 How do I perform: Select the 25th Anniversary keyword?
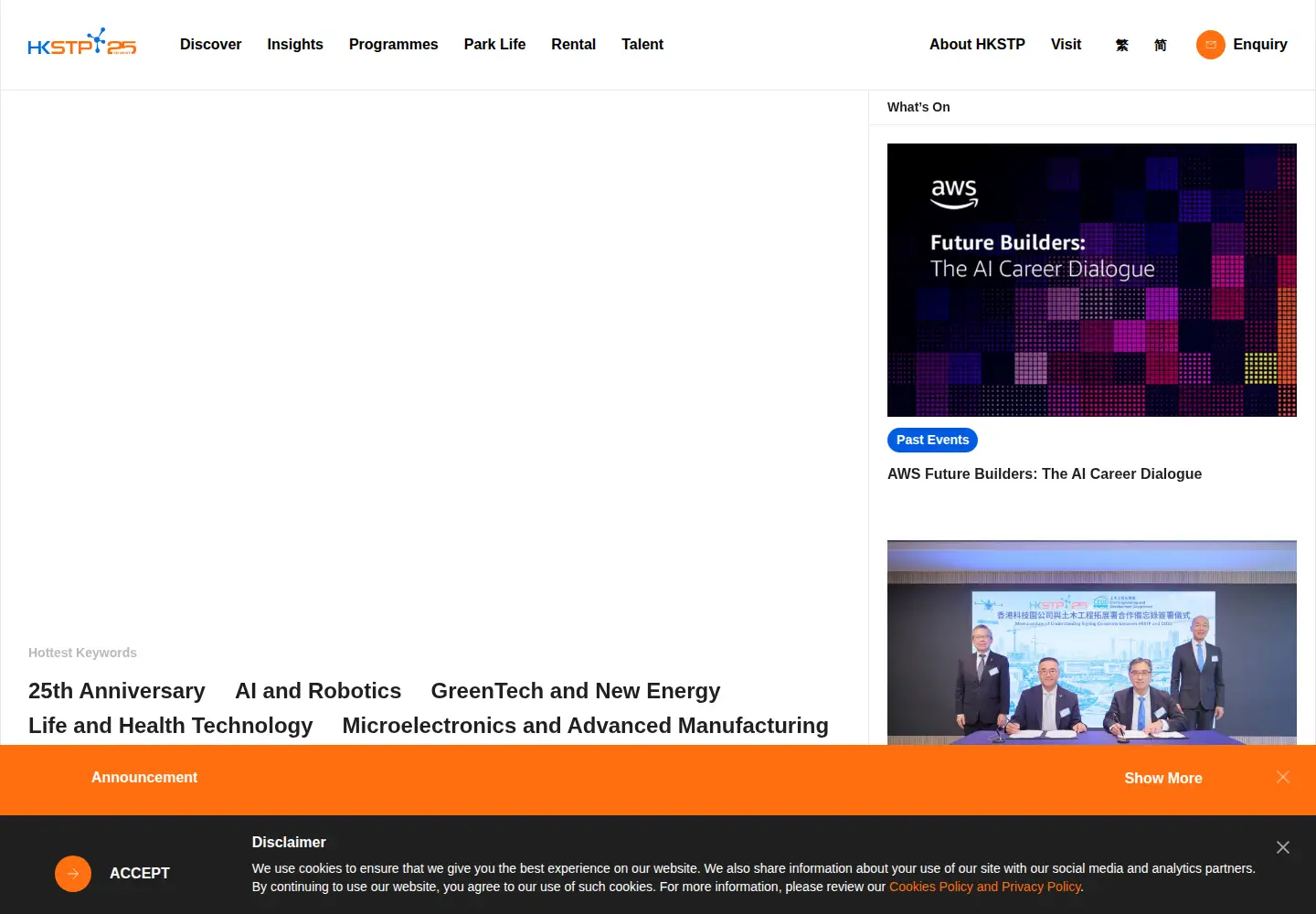[x=117, y=691]
